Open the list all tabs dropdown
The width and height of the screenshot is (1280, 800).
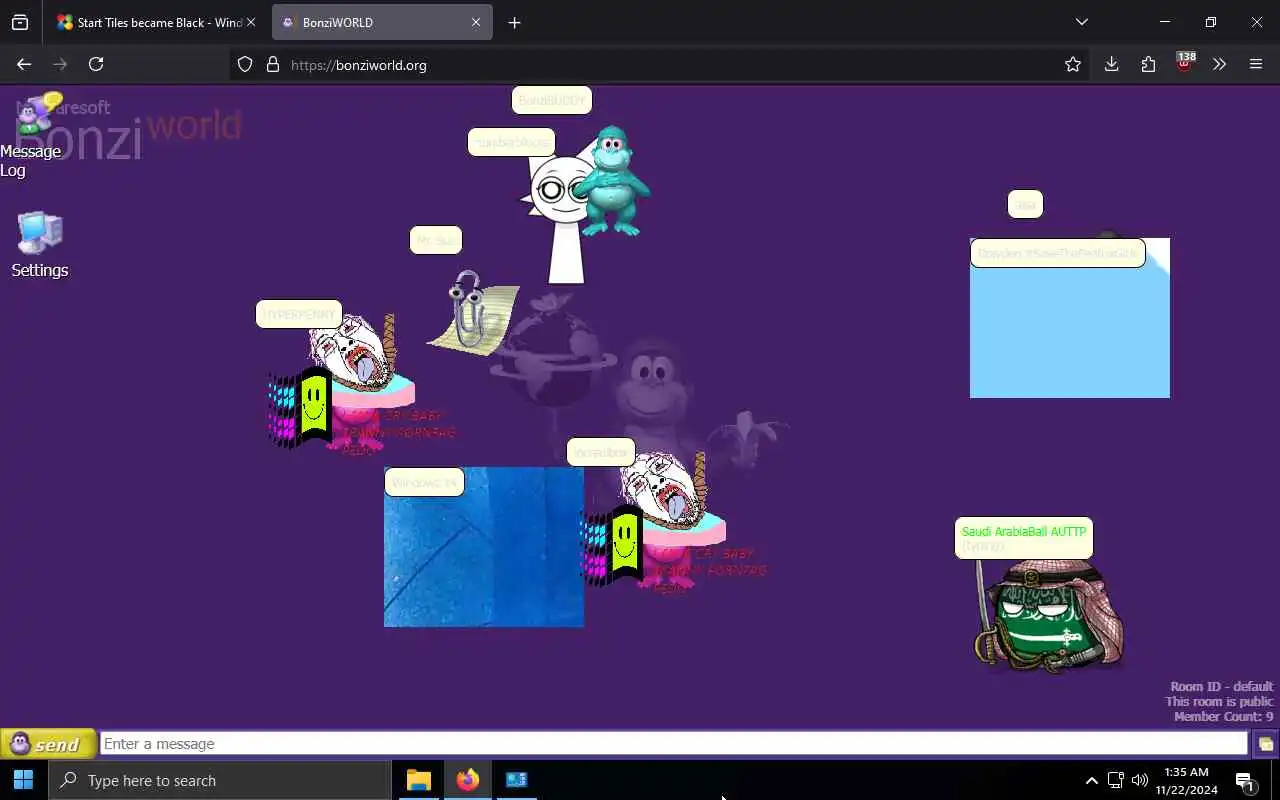(1081, 22)
